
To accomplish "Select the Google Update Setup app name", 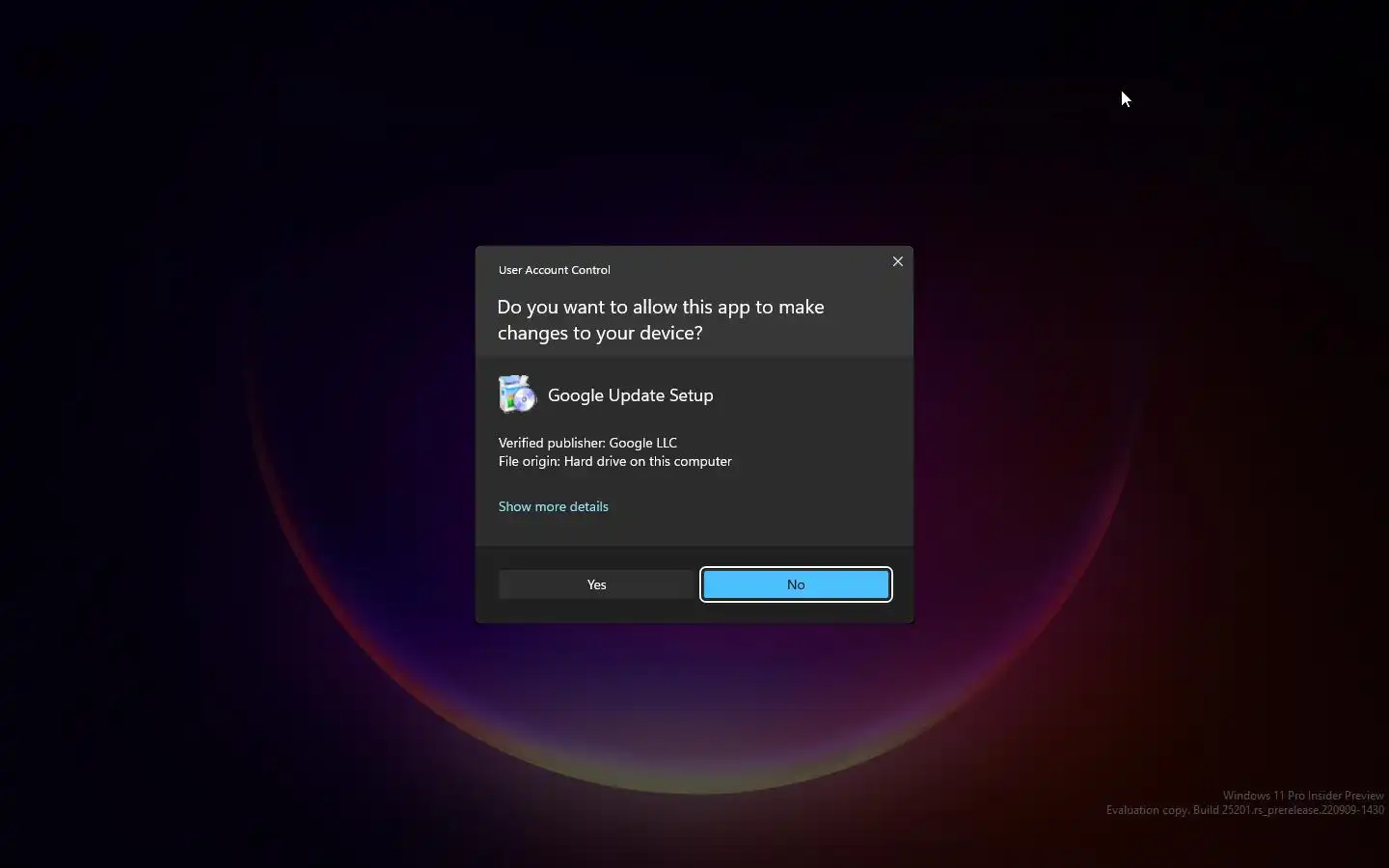I will coord(631,395).
